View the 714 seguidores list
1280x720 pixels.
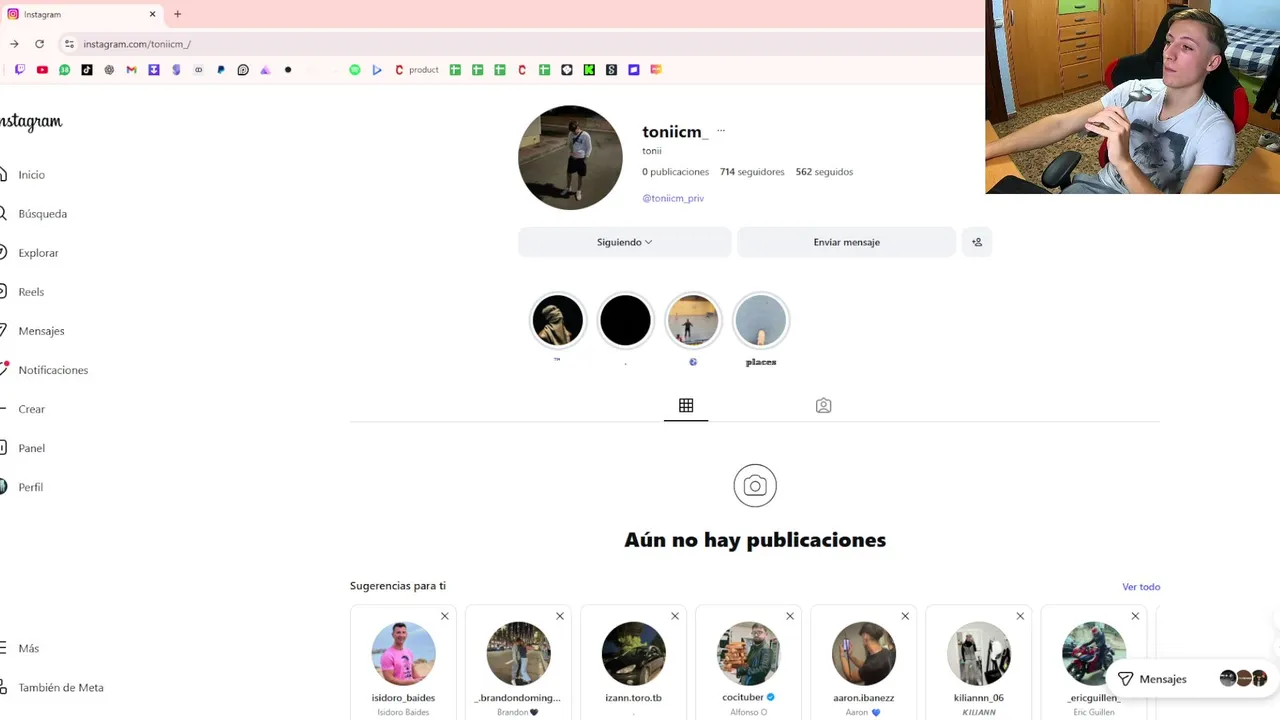click(752, 172)
